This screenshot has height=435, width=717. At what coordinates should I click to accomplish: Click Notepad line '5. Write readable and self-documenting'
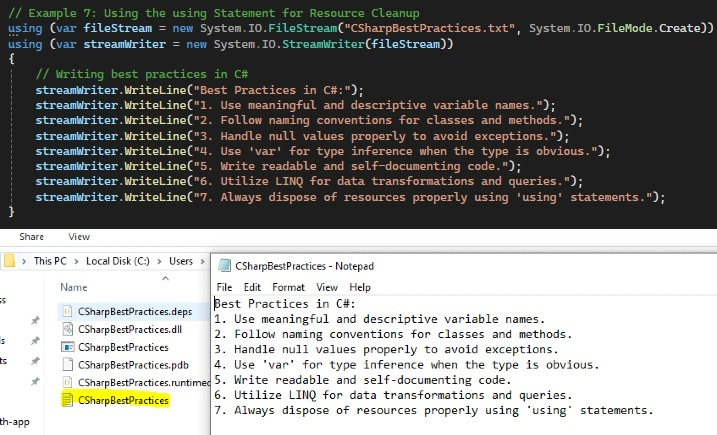point(363,380)
